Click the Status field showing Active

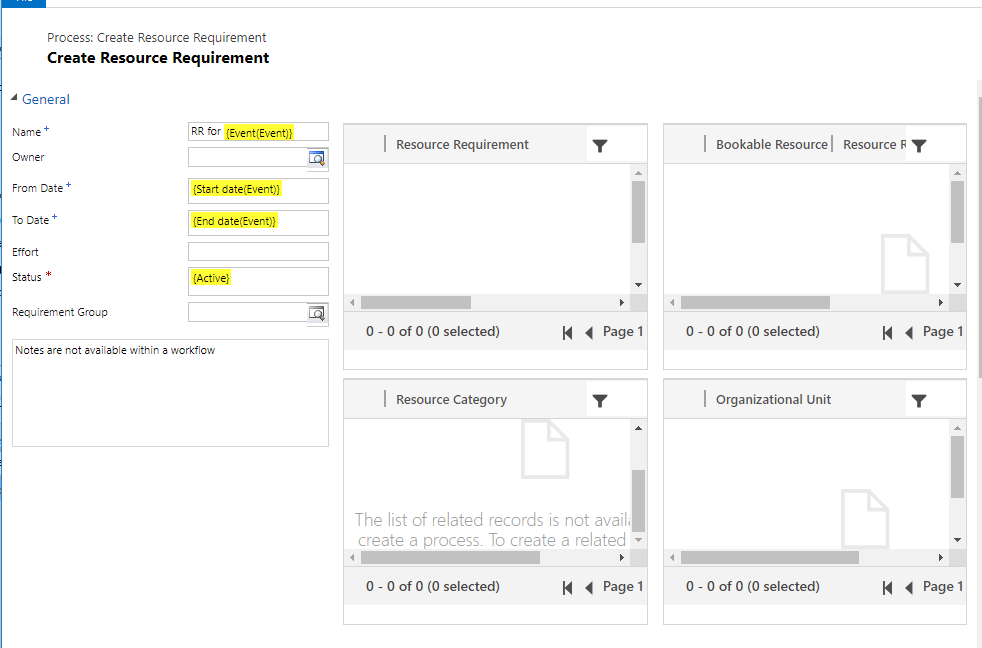(x=258, y=280)
